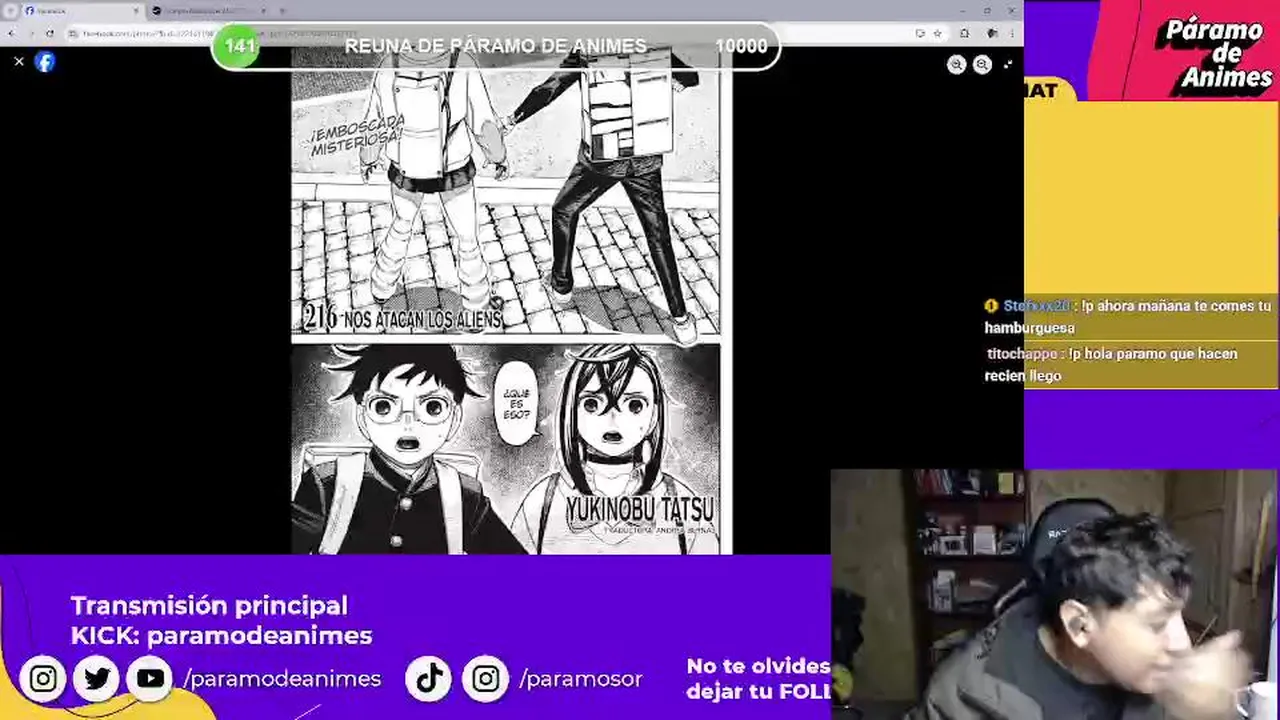
Task: Click the 'REUNA DE PÁRAMO DE ANIMES' goal bar
Action: pyautogui.click(x=495, y=46)
